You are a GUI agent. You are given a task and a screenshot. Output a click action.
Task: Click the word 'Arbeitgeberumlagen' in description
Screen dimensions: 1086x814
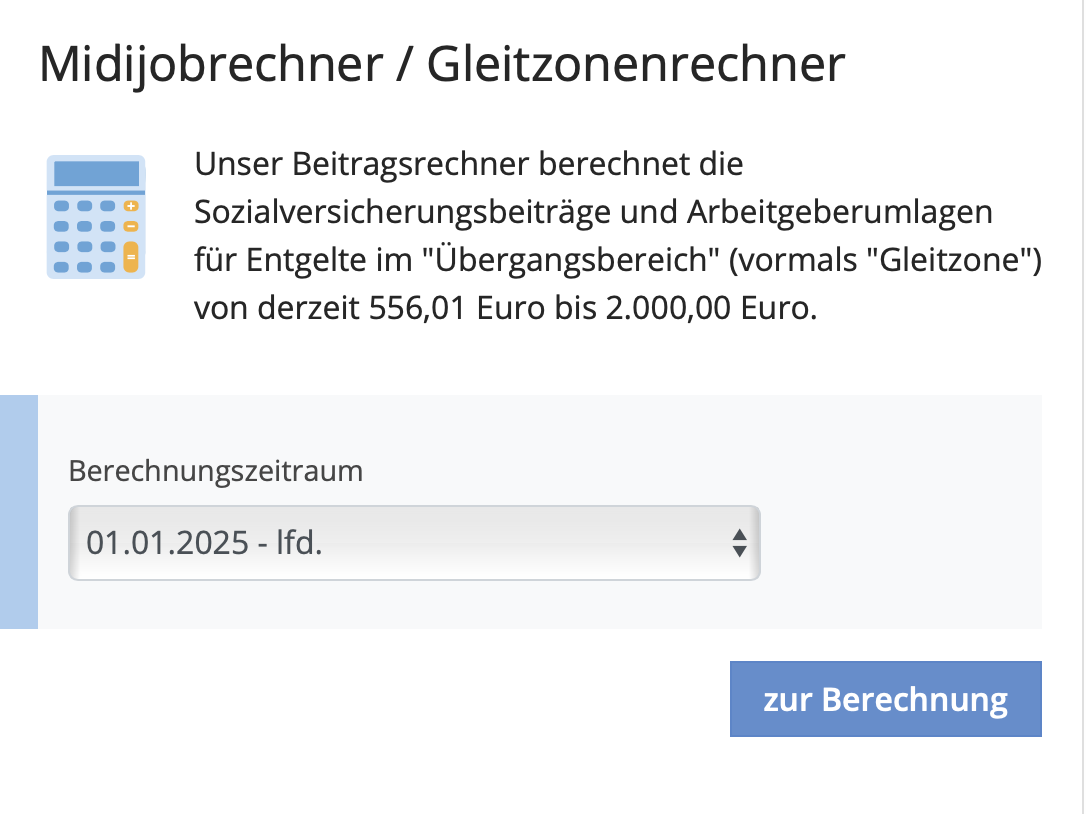click(x=840, y=213)
